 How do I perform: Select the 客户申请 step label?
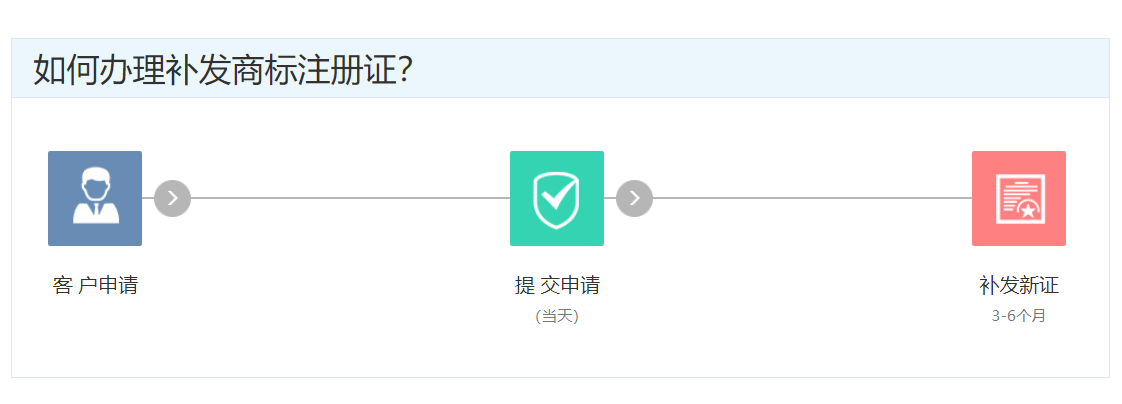(x=95, y=285)
